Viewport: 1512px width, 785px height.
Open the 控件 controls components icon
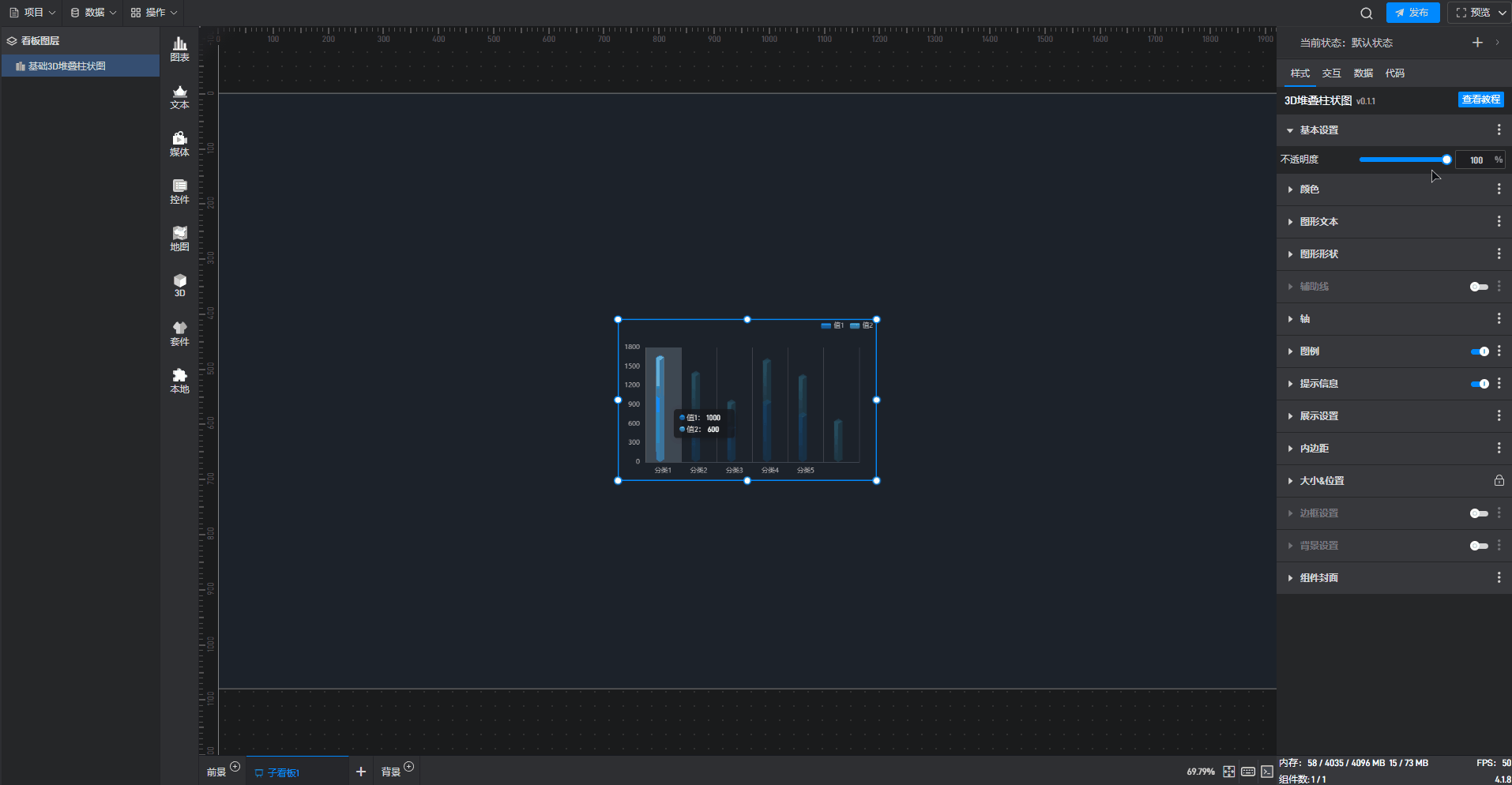tap(179, 191)
